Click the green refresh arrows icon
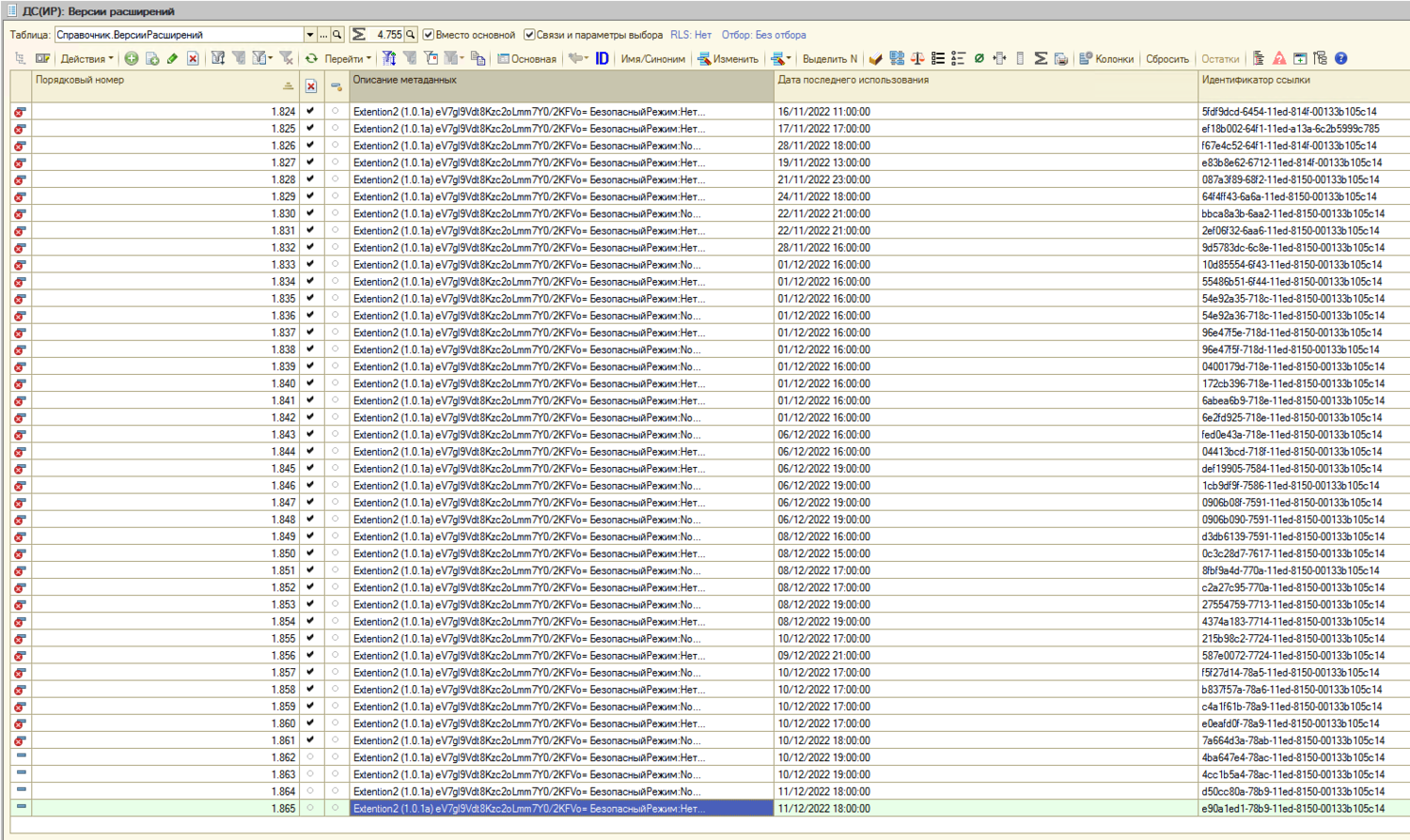1410x840 pixels. (311, 58)
